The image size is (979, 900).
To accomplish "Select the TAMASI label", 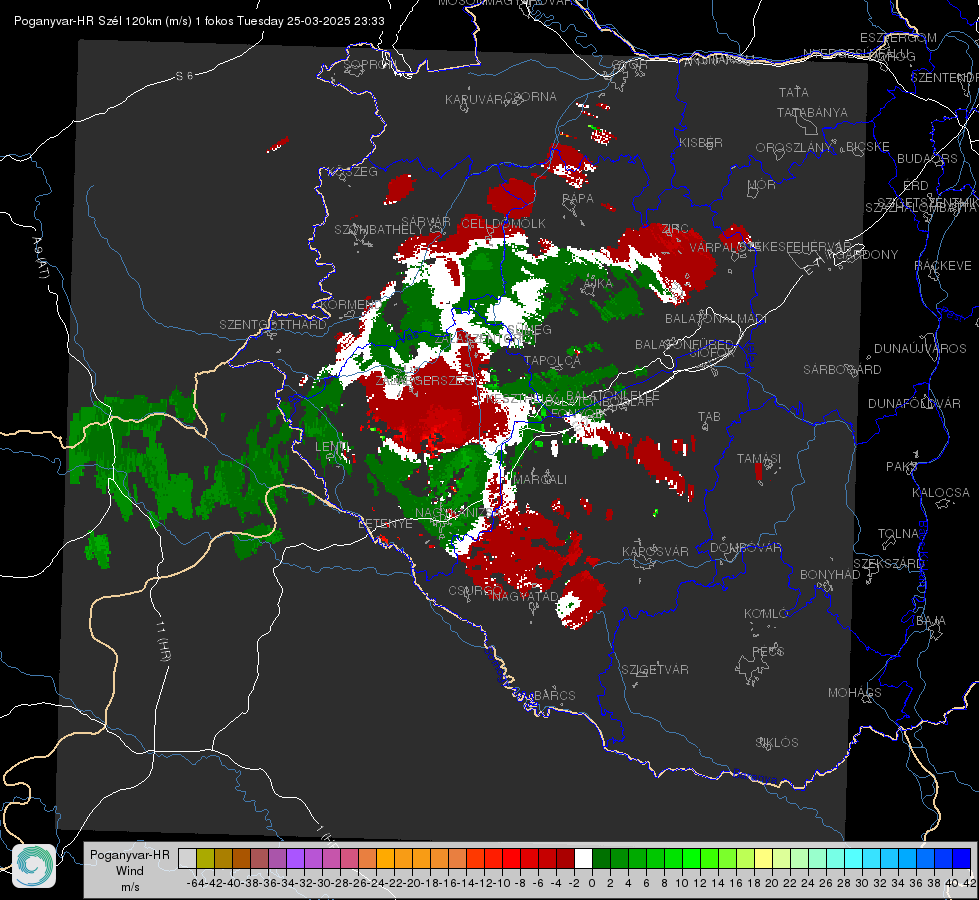I will point(759,458).
